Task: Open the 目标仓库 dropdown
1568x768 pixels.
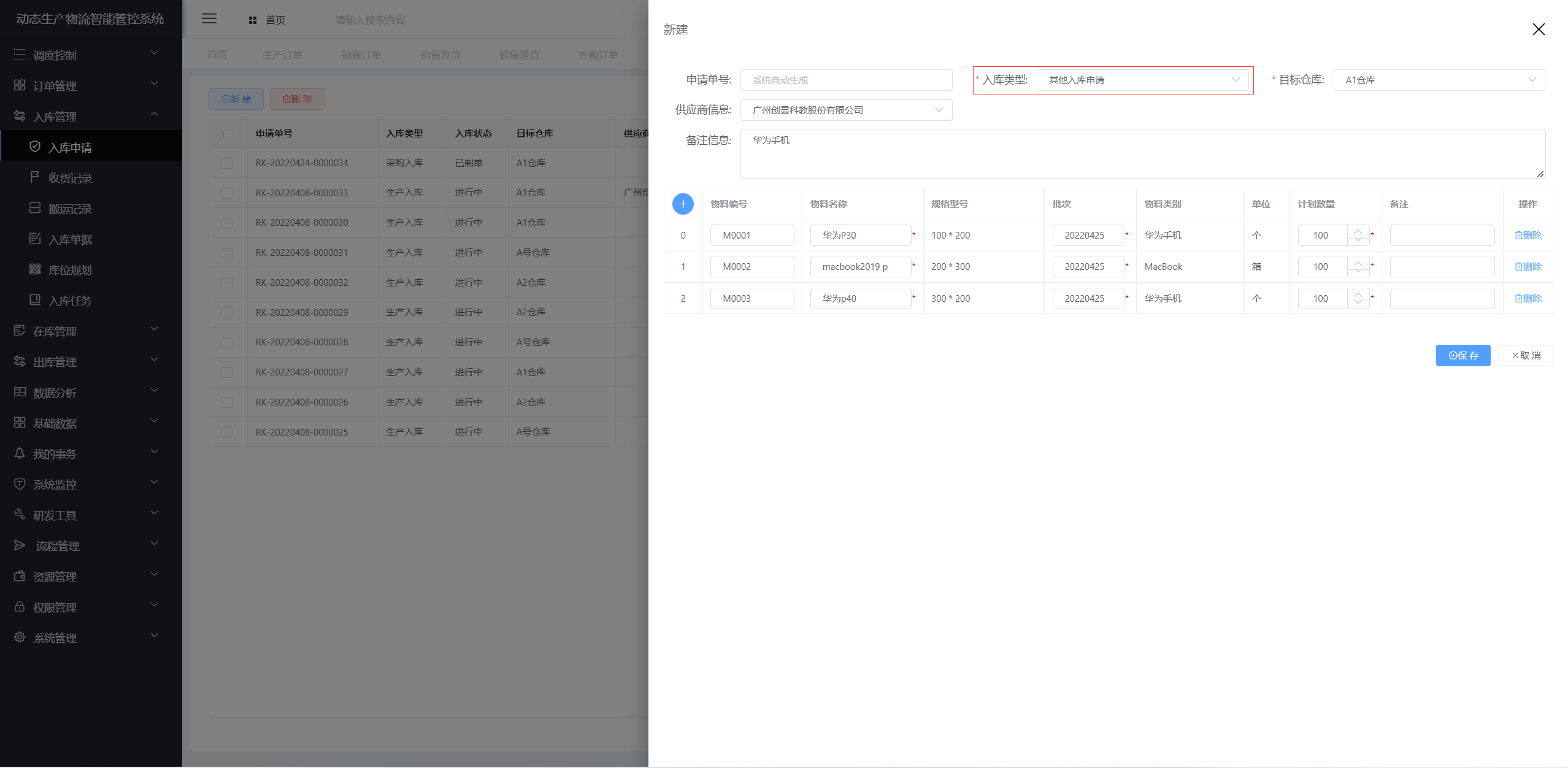Action: tap(1439, 80)
